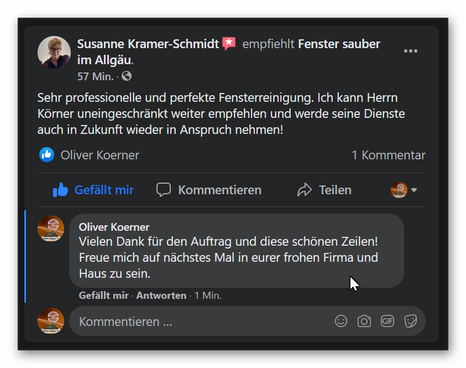Share the post with Teilen
The width and height of the screenshot is (466, 368).
click(x=324, y=190)
